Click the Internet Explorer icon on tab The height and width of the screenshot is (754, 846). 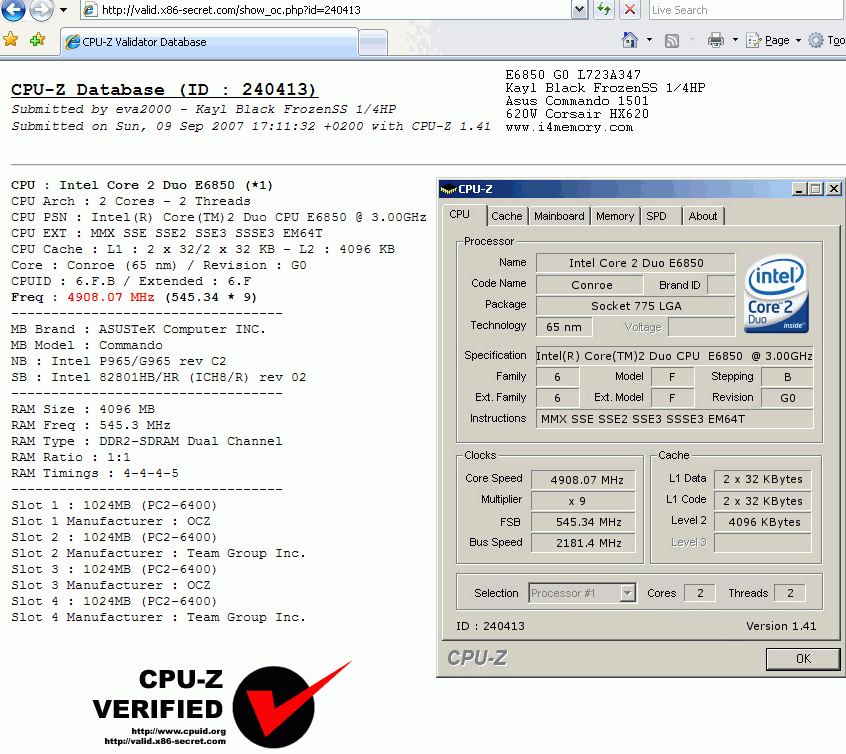tap(72, 42)
